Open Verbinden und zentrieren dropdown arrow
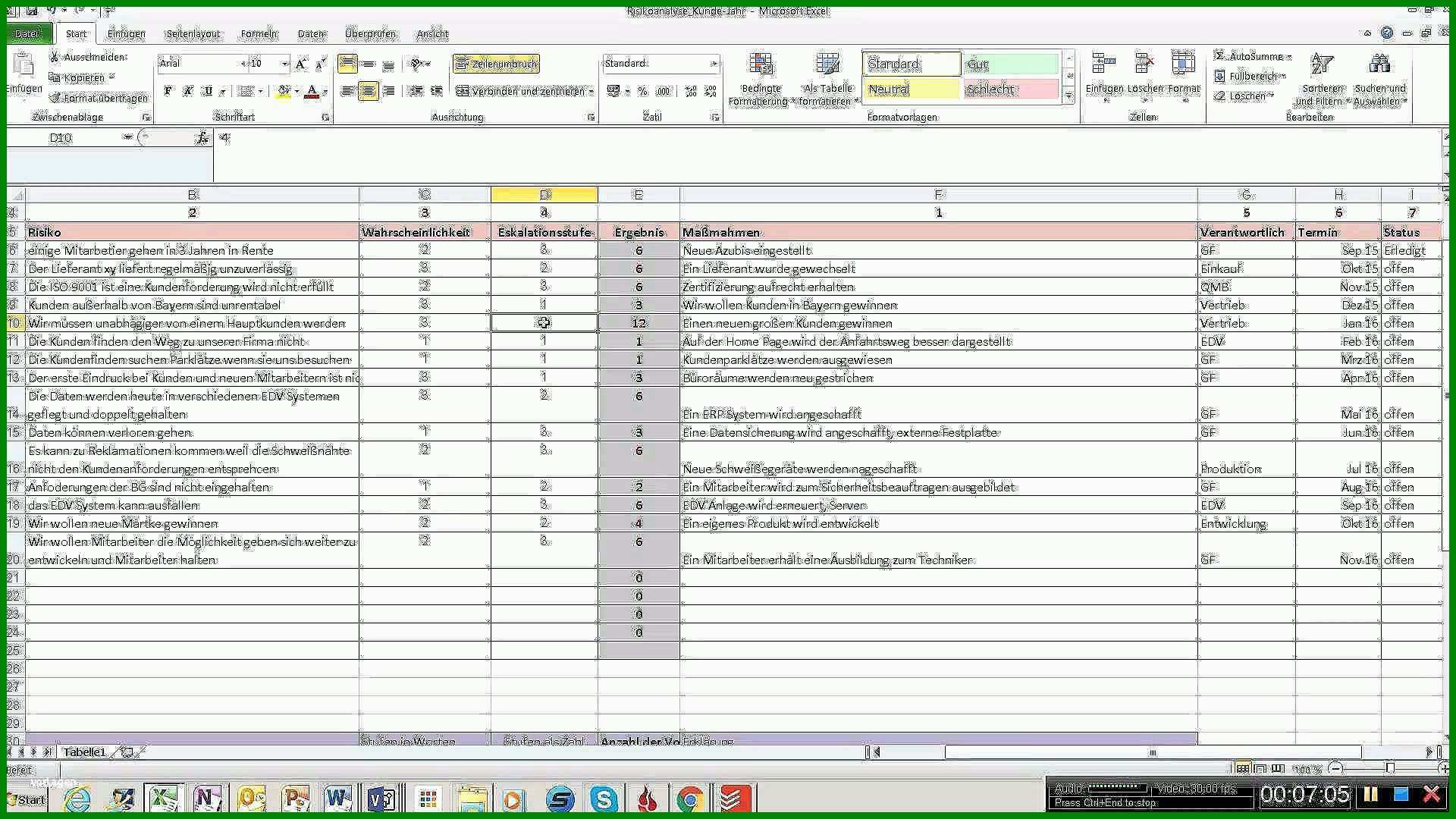The image size is (1456, 819). pos(591,92)
